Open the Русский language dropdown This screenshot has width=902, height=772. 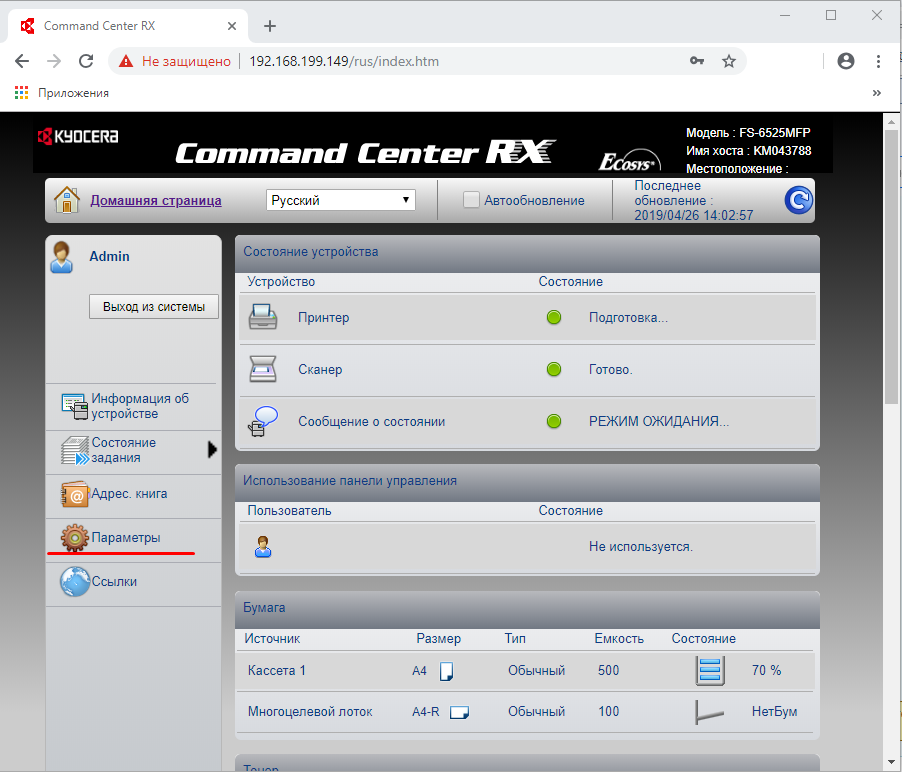click(x=341, y=200)
